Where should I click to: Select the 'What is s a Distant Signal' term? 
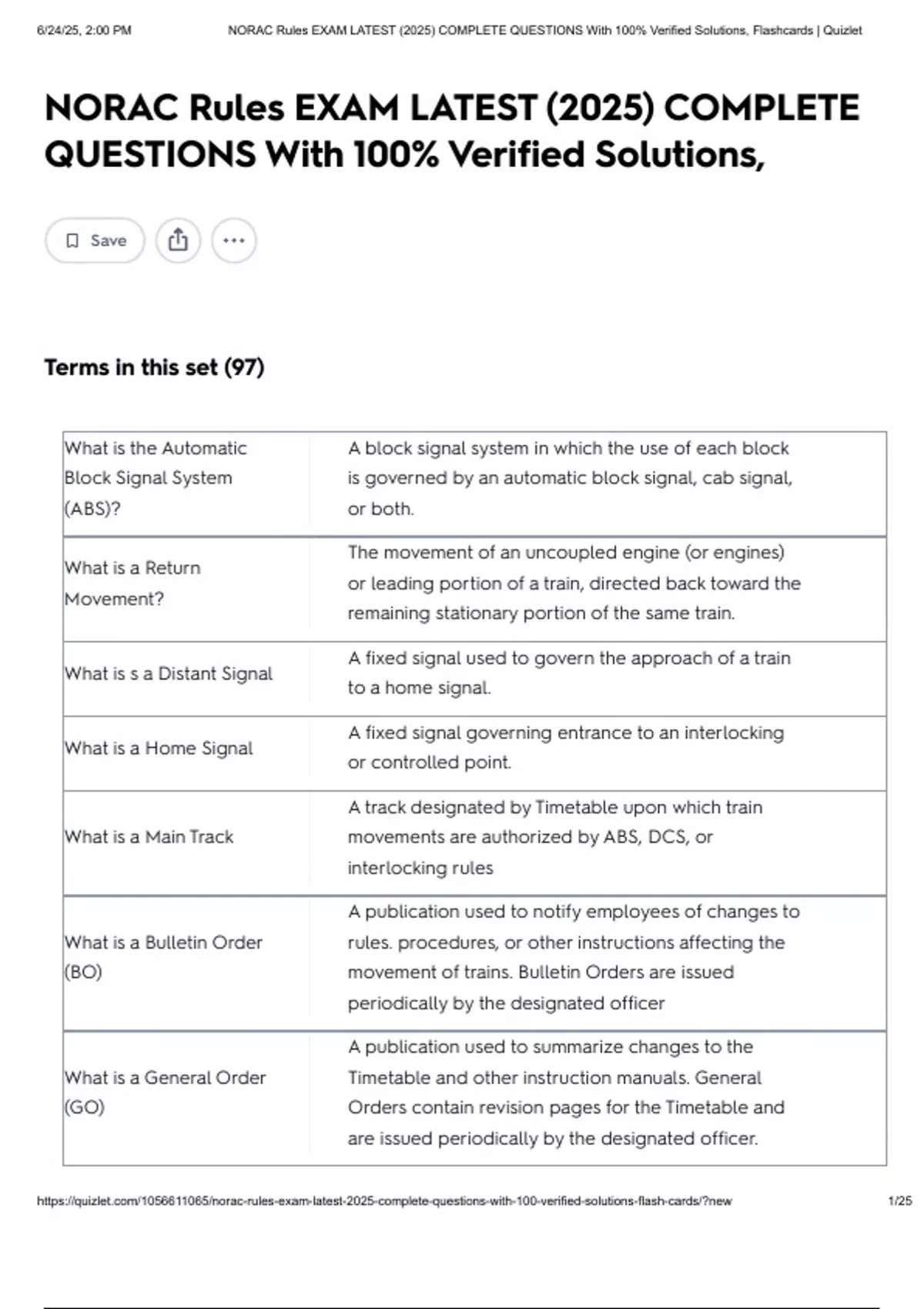[169, 674]
